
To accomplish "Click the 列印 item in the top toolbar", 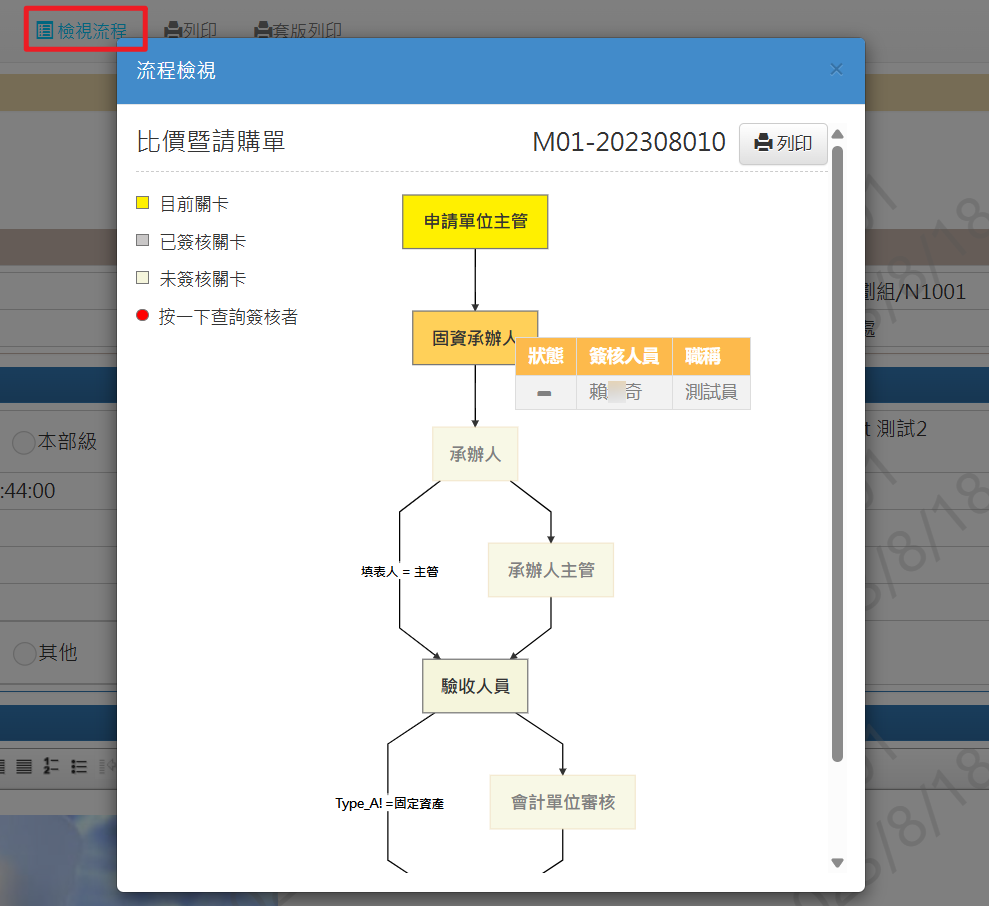I will (x=190, y=30).
